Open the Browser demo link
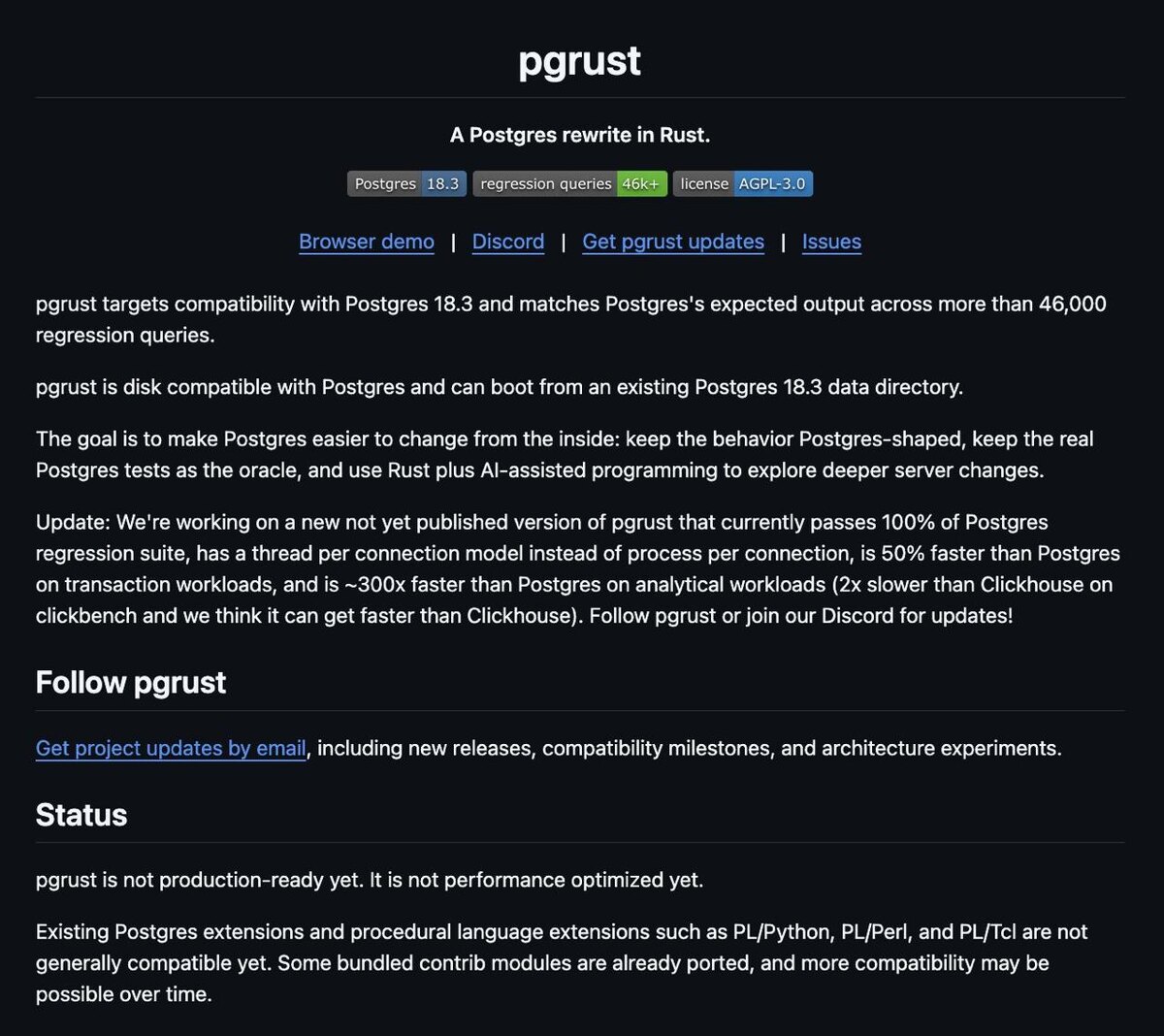The height and width of the screenshot is (1036, 1164). click(x=367, y=242)
